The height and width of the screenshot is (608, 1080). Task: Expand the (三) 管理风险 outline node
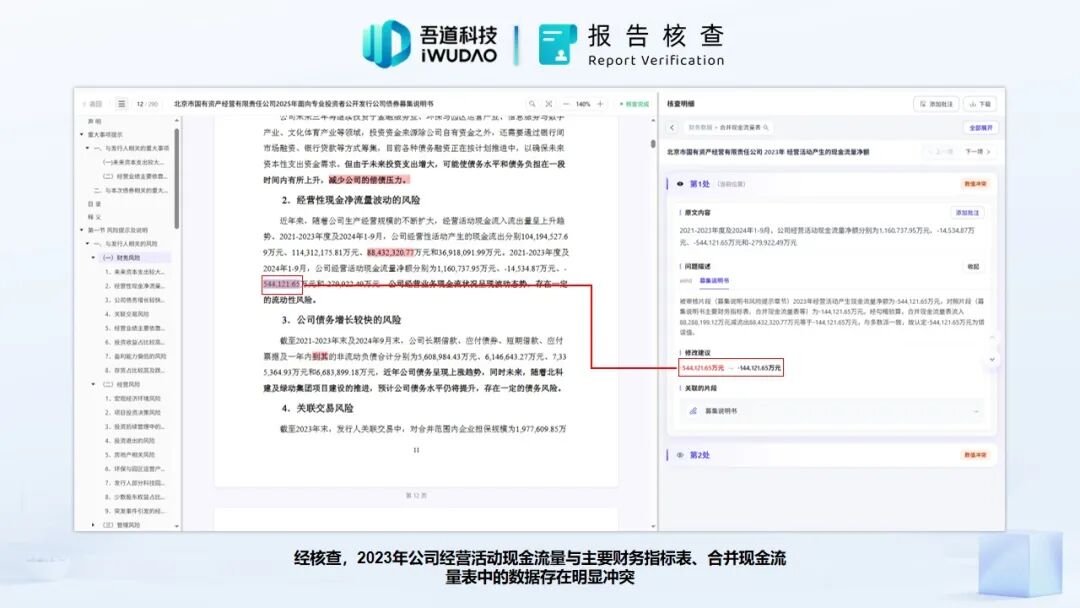[94, 525]
